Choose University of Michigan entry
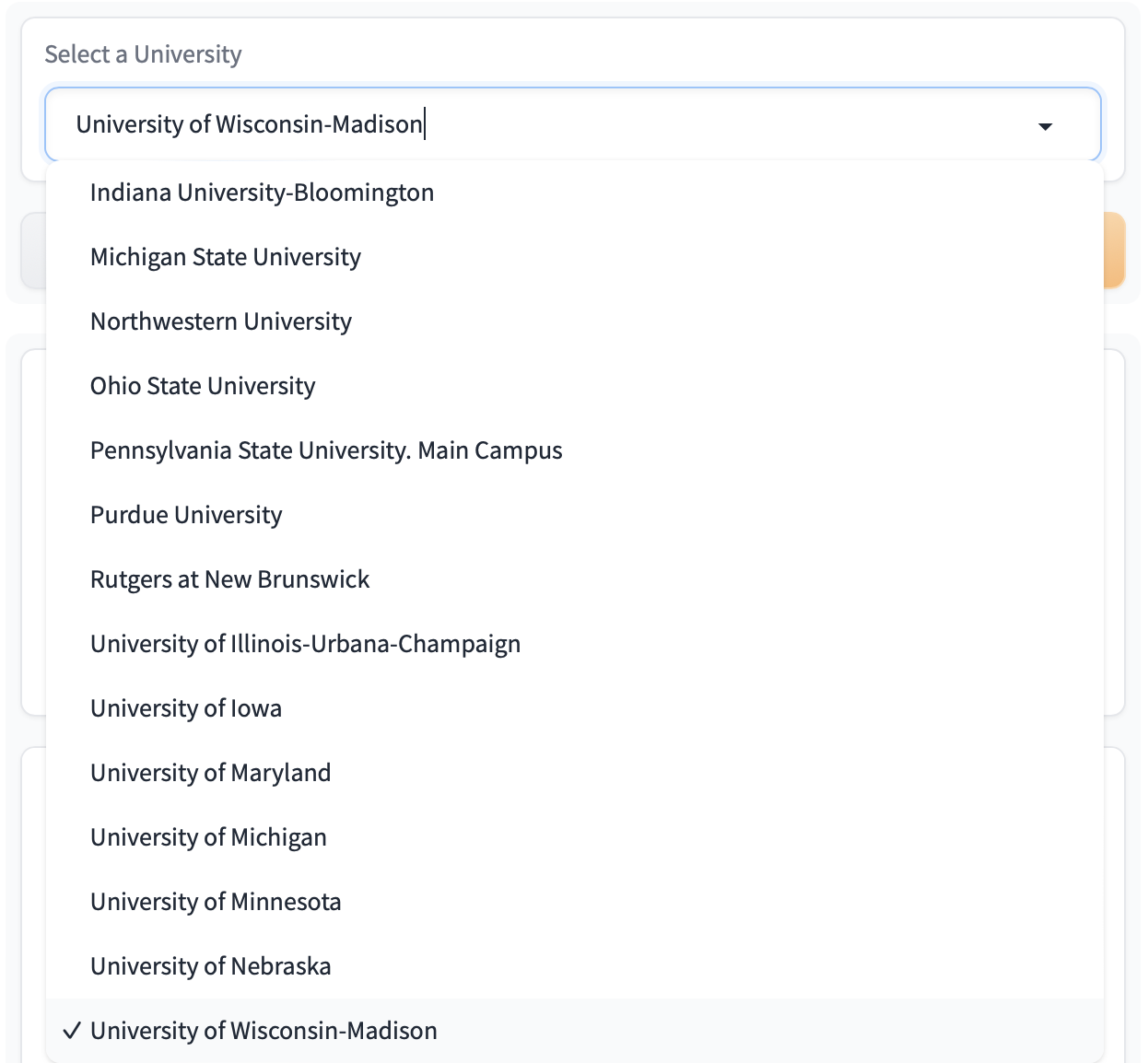 coord(208,837)
